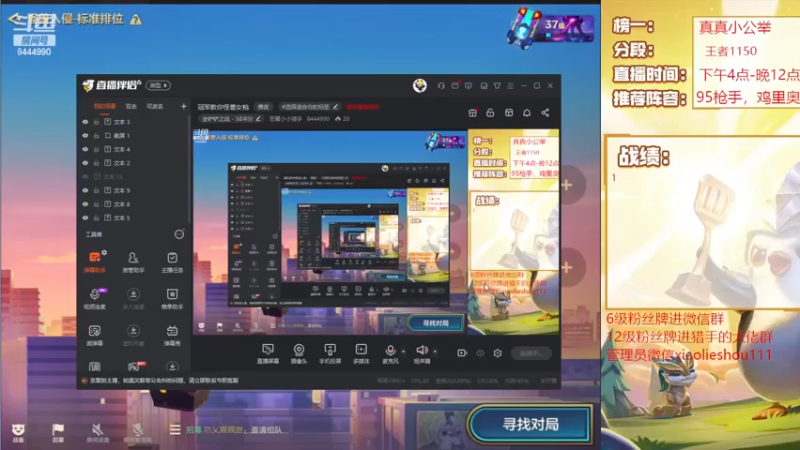800x450 pixels.
Task: Start recording with camcorder icon
Action: click(462, 353)
